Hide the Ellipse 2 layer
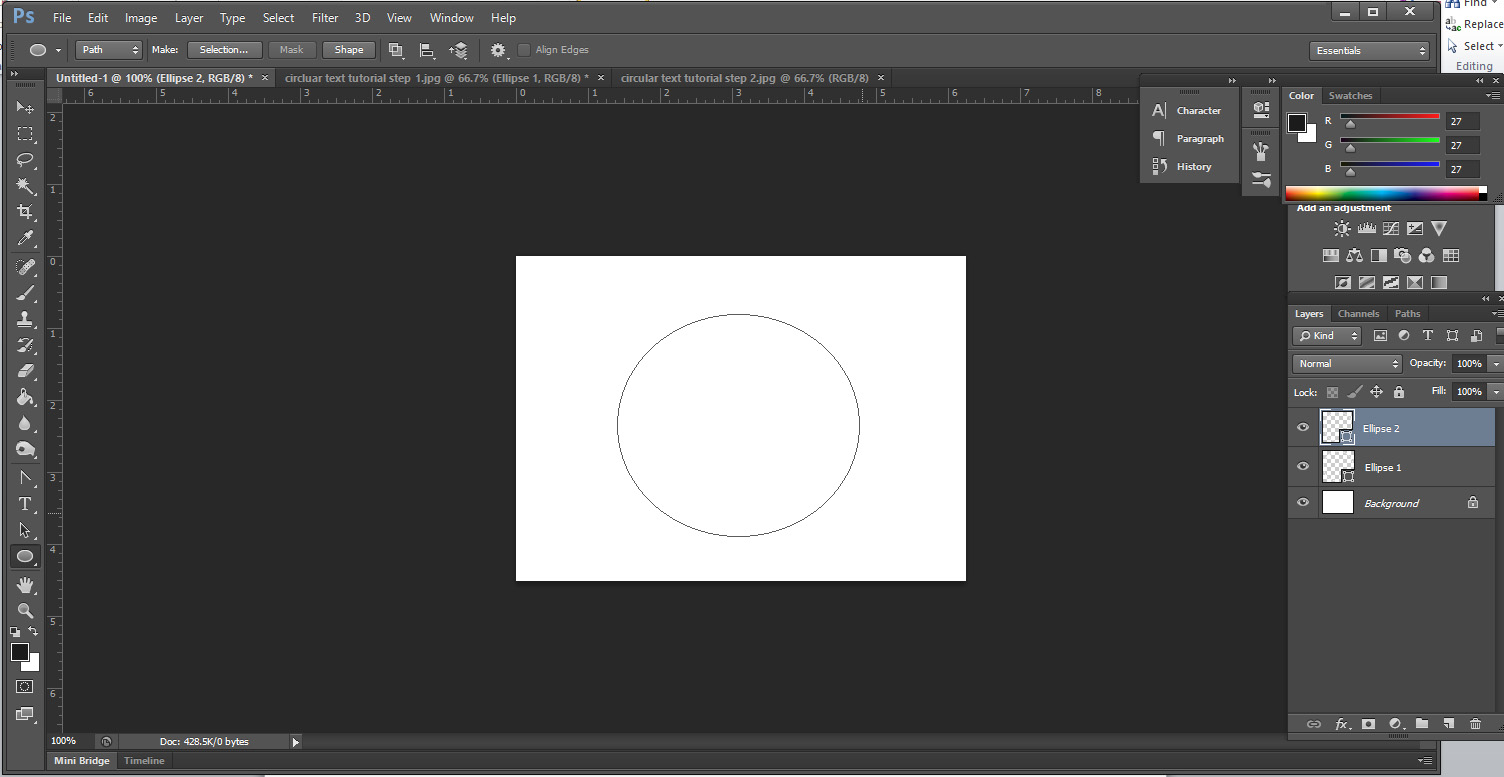 click(1302, 428)
